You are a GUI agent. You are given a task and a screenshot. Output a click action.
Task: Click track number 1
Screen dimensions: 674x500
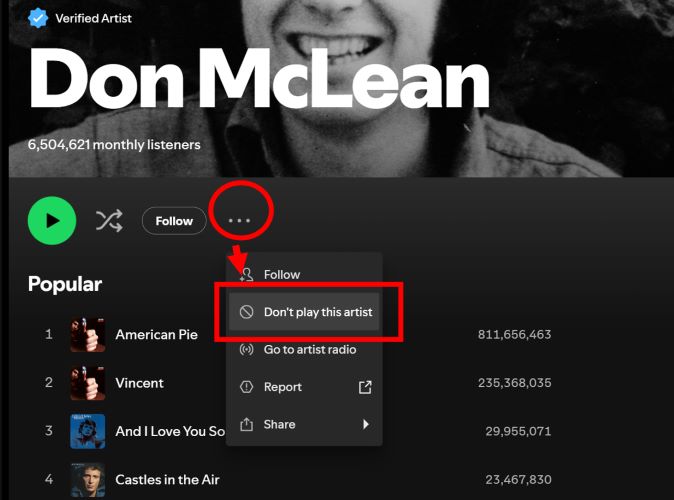(x=49, y=334)
